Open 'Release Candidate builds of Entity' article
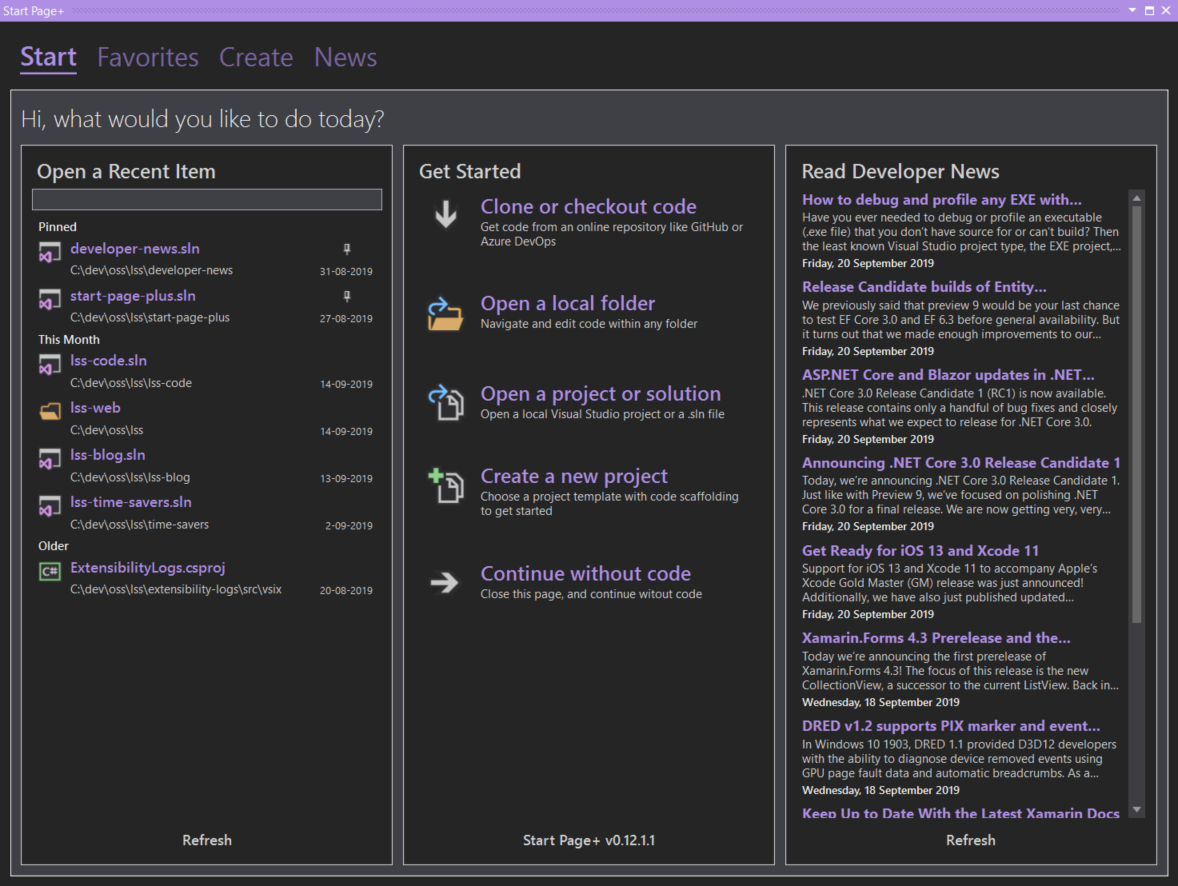The image size is (1178, 886). (924, 287)
